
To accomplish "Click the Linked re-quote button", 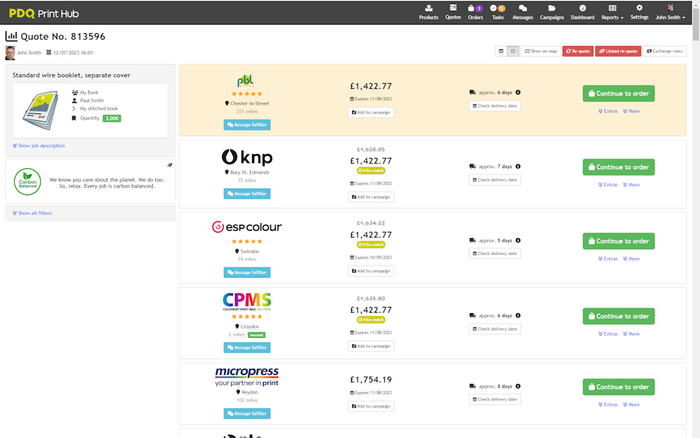I will tap(618, 51).
